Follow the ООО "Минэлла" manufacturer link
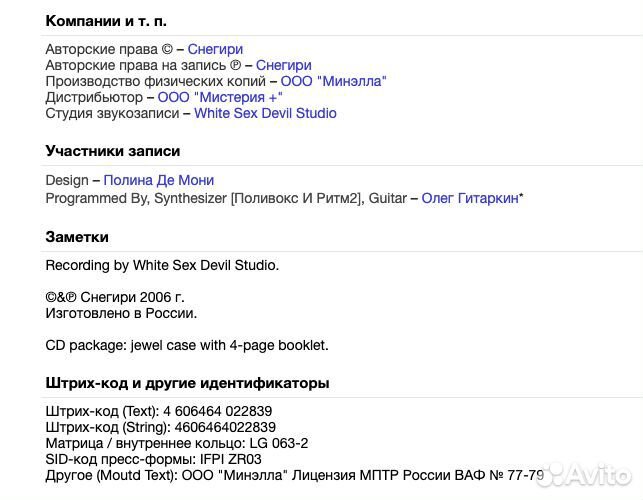Viewport: 643px width, 500px height. click(333, 81)
